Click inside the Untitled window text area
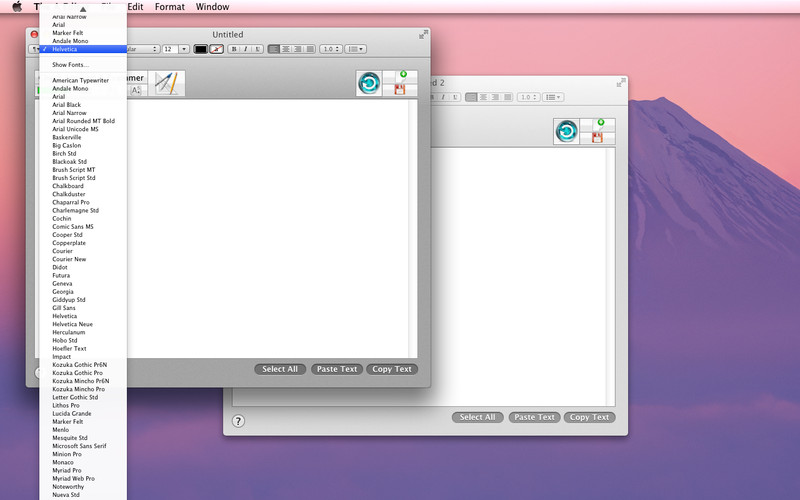This screenshot has width=800, height=500. pos(268,229)
